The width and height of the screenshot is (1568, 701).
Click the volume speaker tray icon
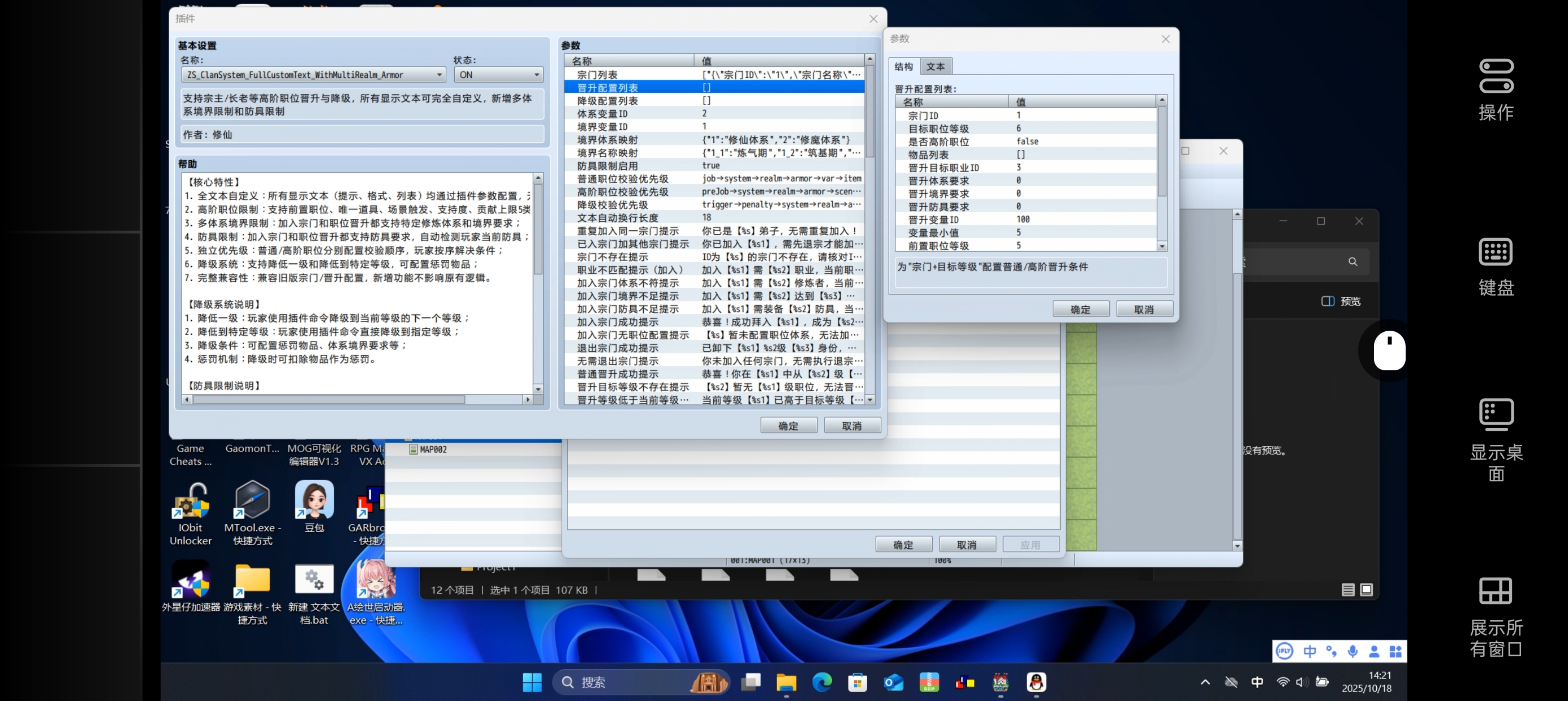coord(1302,682)
